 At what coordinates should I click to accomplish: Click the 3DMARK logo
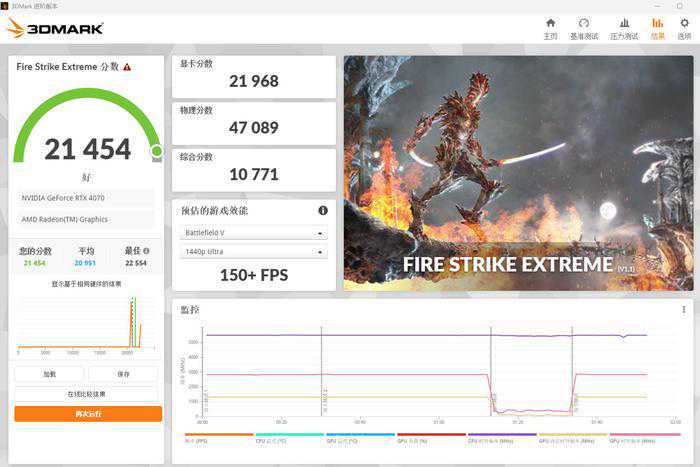55,28
